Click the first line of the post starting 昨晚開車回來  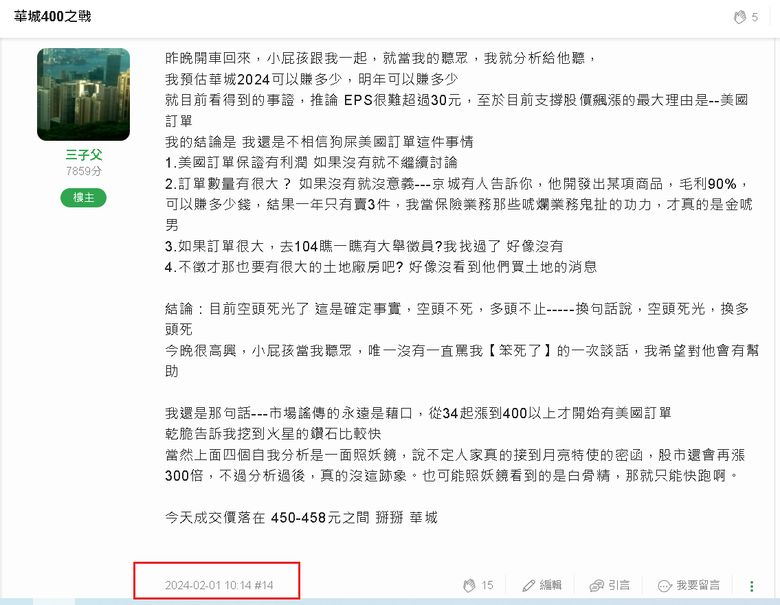(381, 58)
